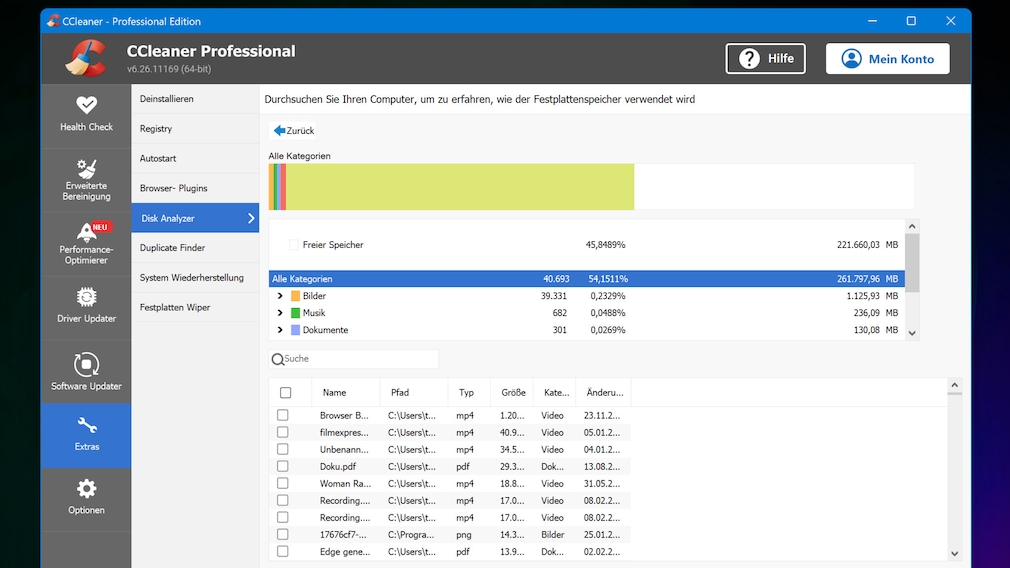Open Software Updater icon
The image size is (1010, 568).
point(86,364)
